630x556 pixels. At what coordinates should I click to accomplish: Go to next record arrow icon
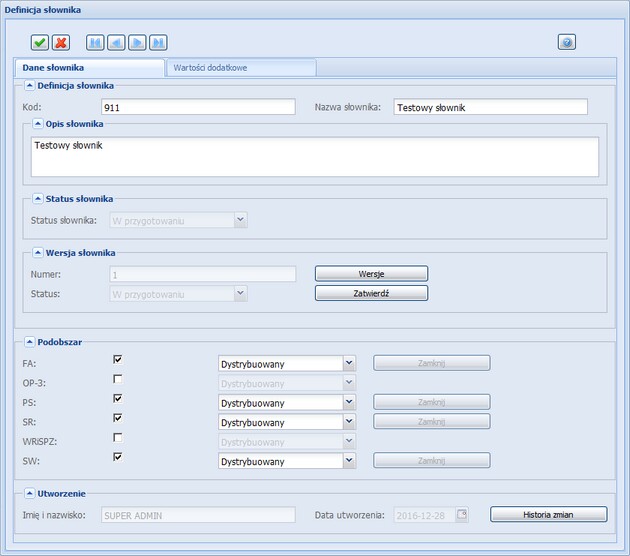pos(137,42)
